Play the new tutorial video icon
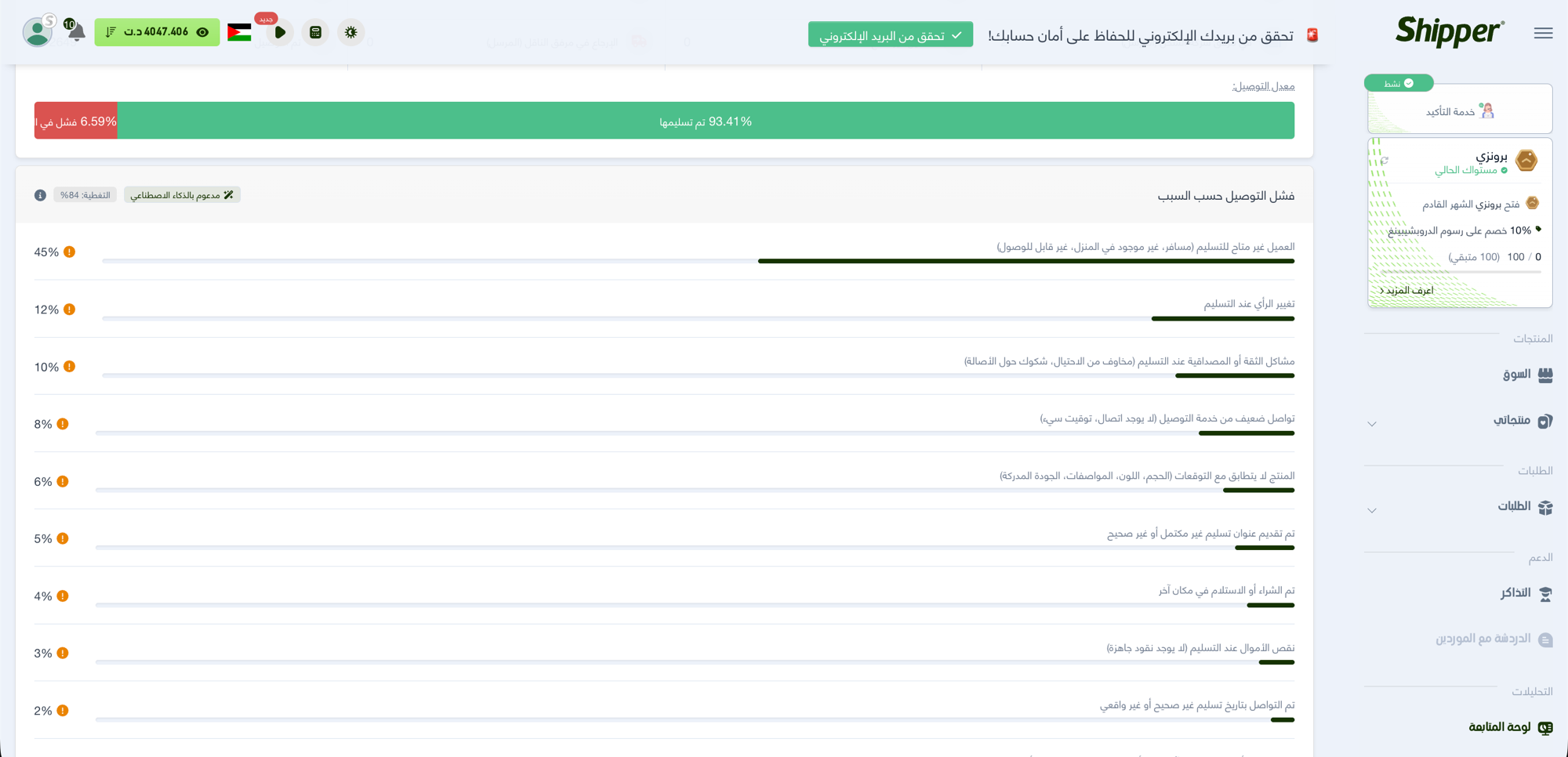1568x757 pixels. point(280,32)
